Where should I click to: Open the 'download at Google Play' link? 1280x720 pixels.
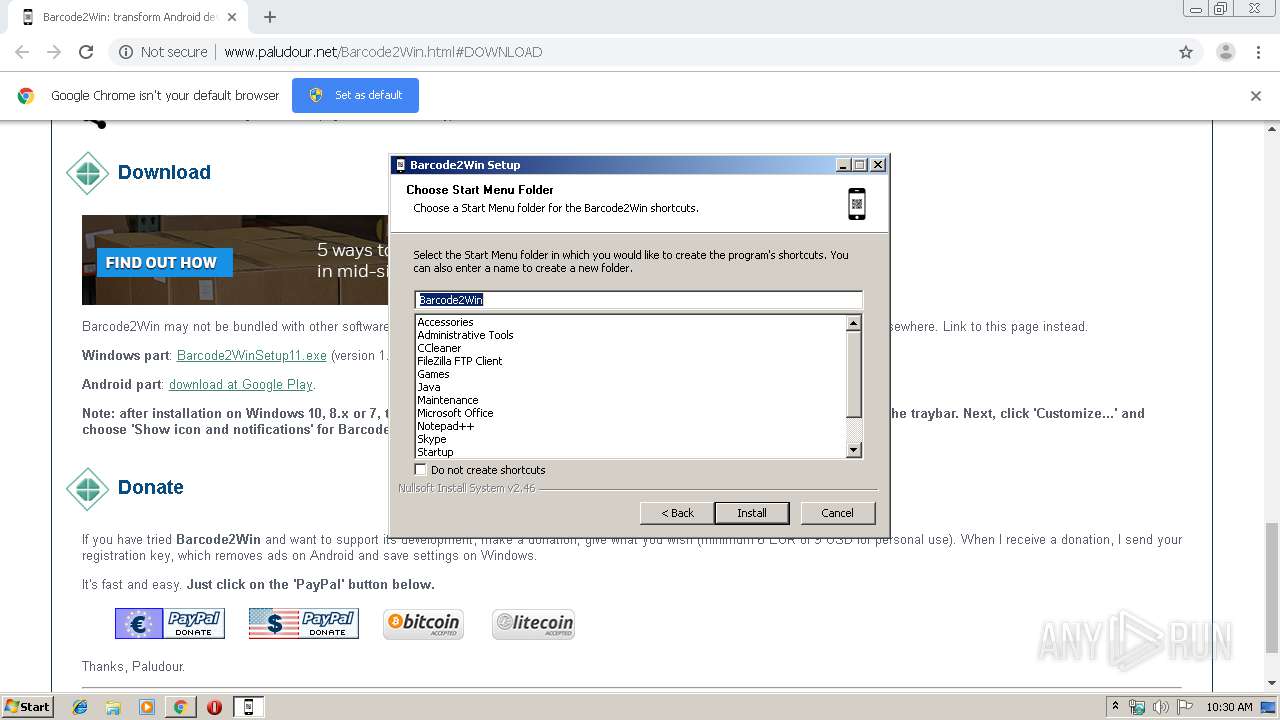(x=241, y=384)
